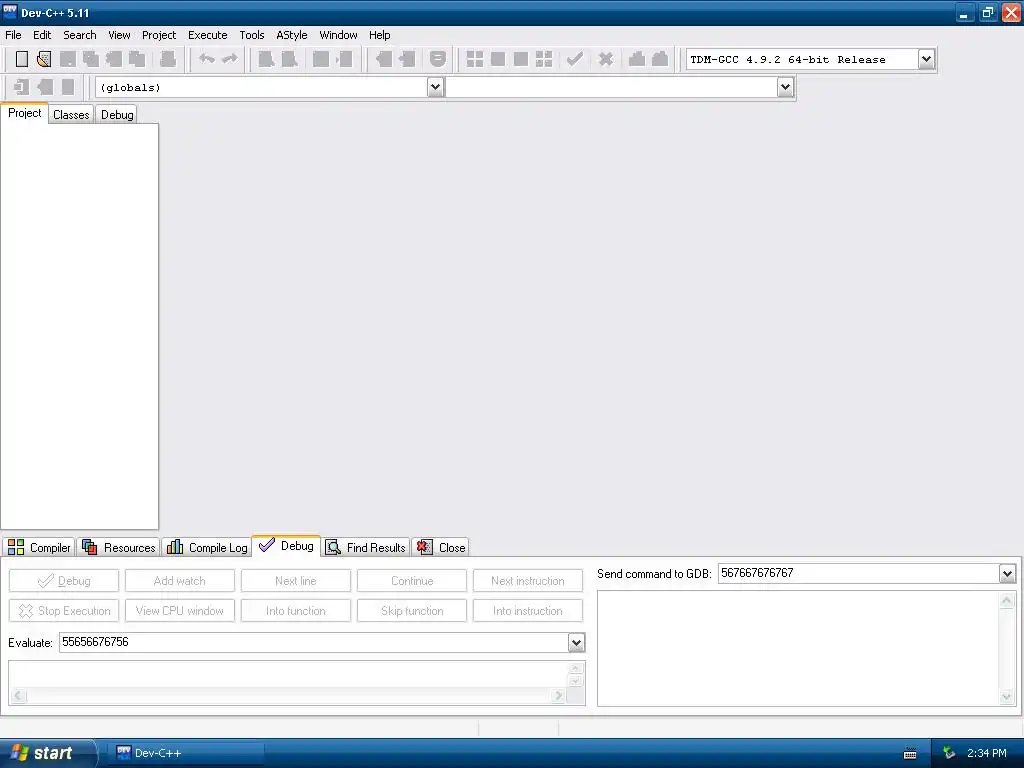Click the Close tab in bottom panel
The width and height of the screenshot is (1024, 768).
441,547
